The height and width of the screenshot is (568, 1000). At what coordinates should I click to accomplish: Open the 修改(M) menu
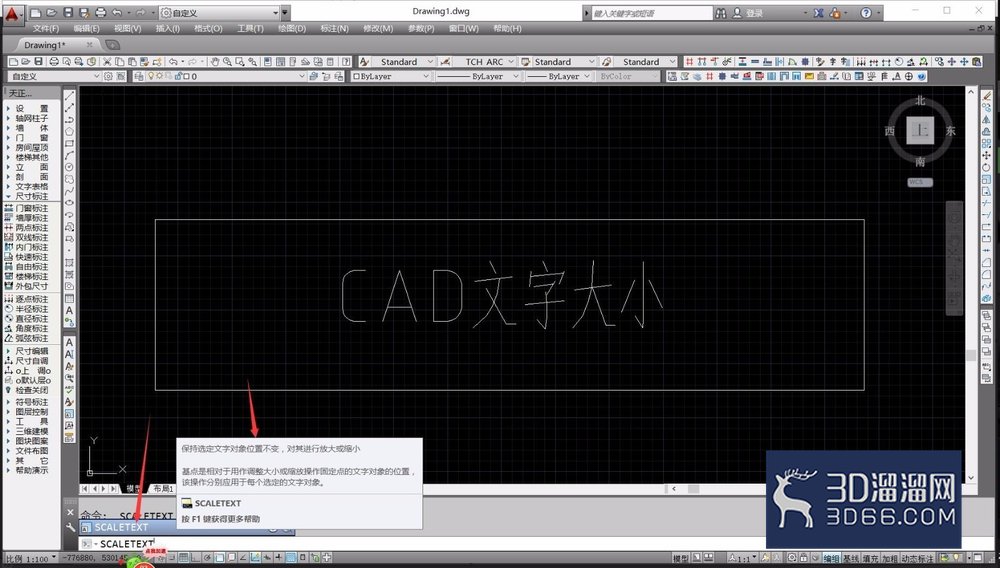point(378,29)
